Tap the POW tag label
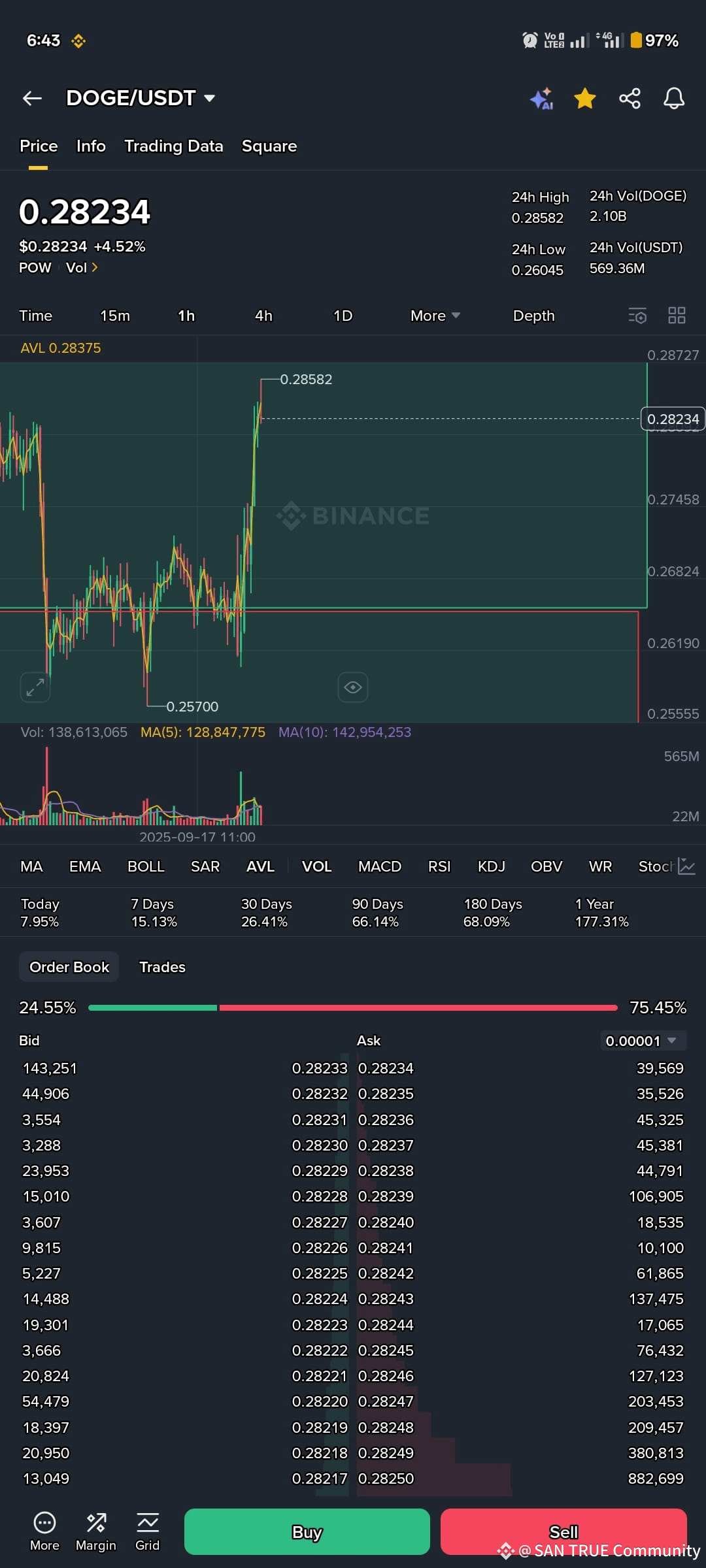706x1568 pixels. [x=35, y=267]
